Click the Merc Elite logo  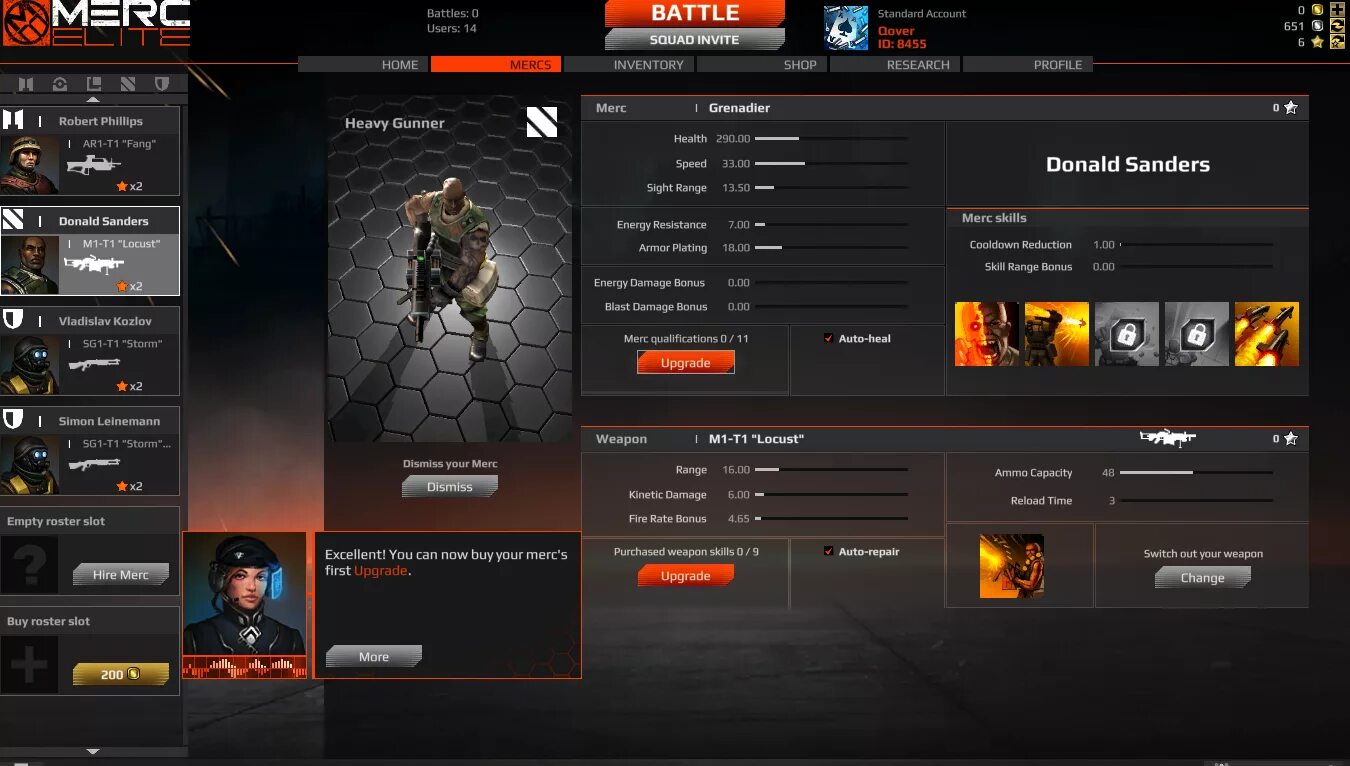click(x=95, y=25)
